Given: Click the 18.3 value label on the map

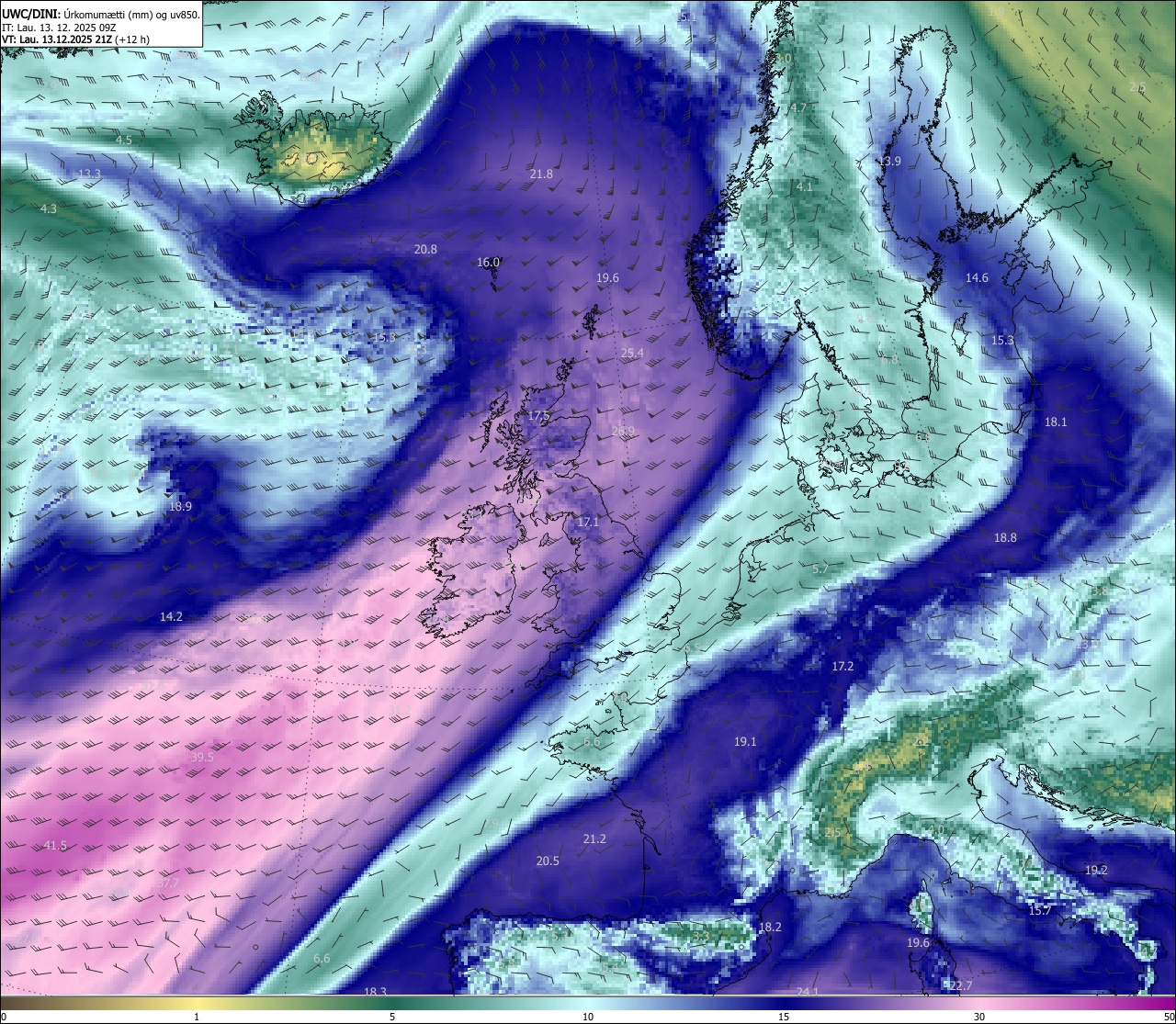Looking at the screenshot, I should tap(375, 992).
